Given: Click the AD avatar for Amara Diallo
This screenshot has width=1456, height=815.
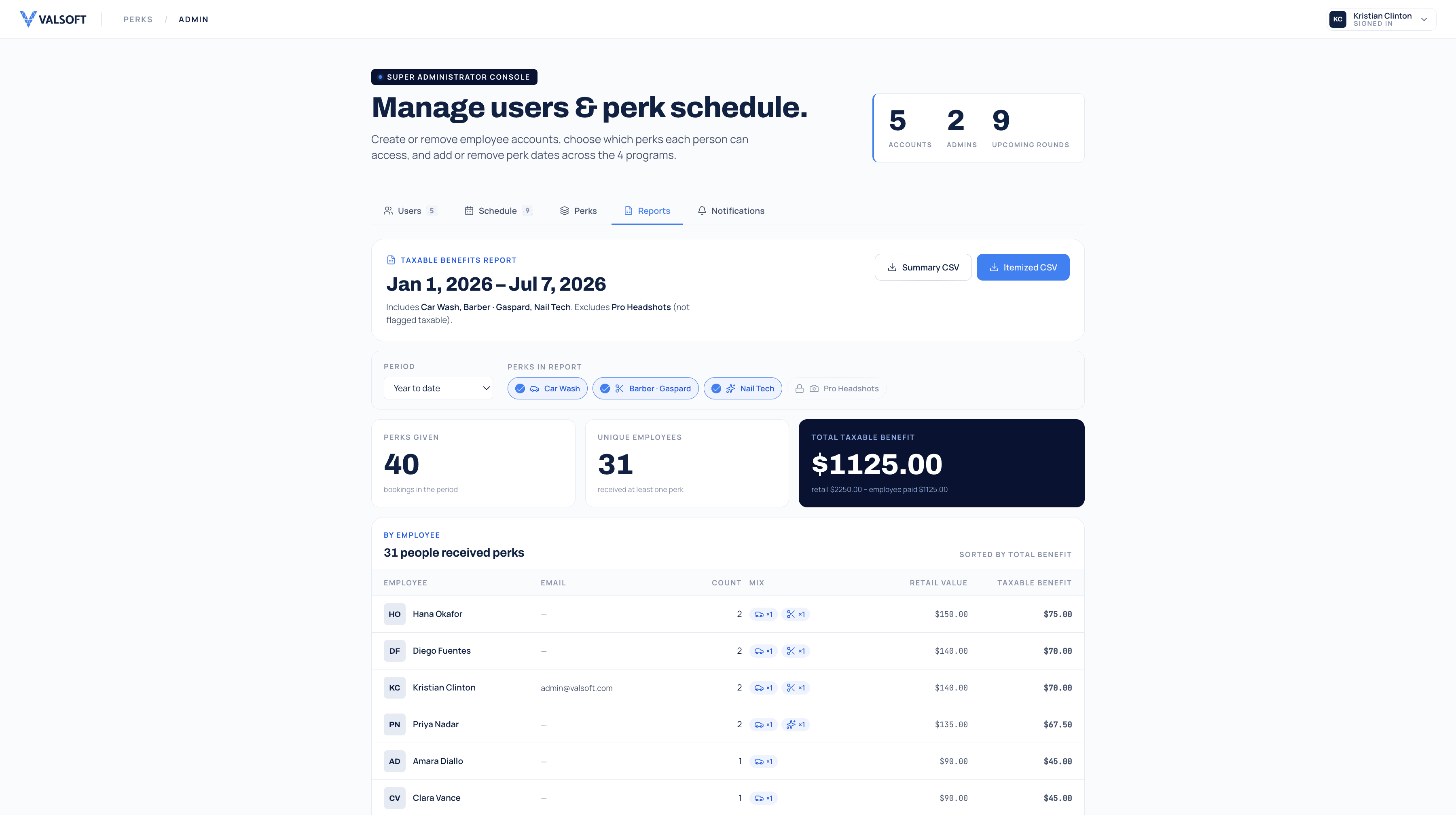Looking at the screenshot, I should [394, 761].
